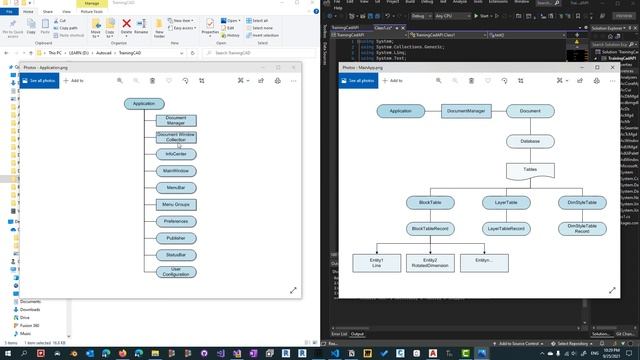The width and height of the screenshot is (640, 360).
Task: Open AutoCAD red A icon on taskbar
Action: (x=433, y=353)
